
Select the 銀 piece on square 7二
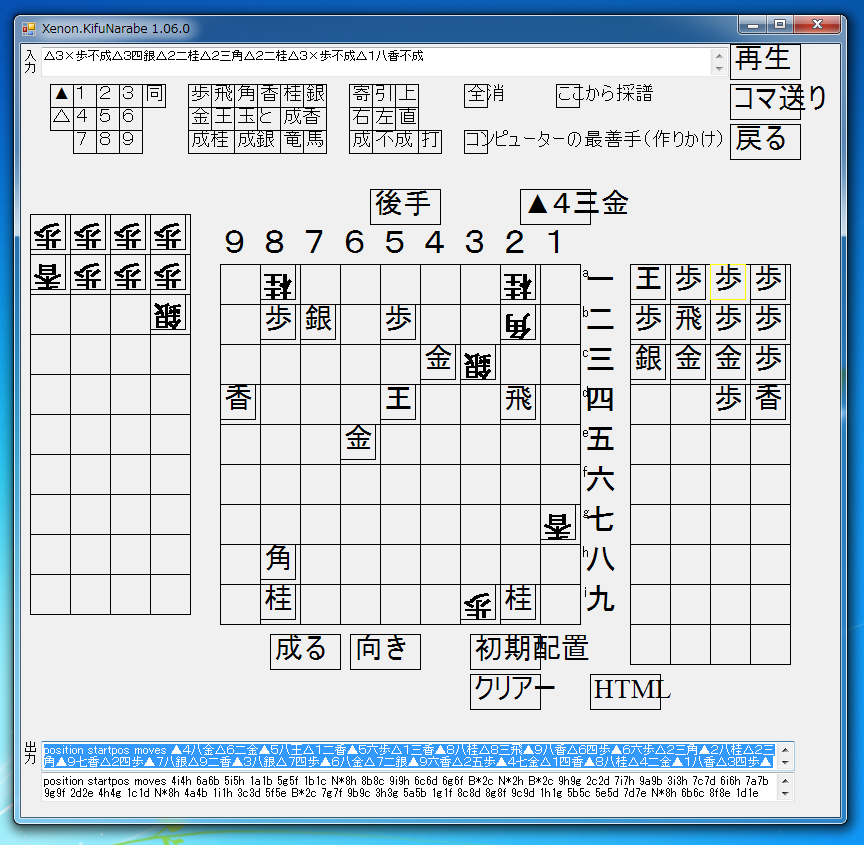pos(318,321)
